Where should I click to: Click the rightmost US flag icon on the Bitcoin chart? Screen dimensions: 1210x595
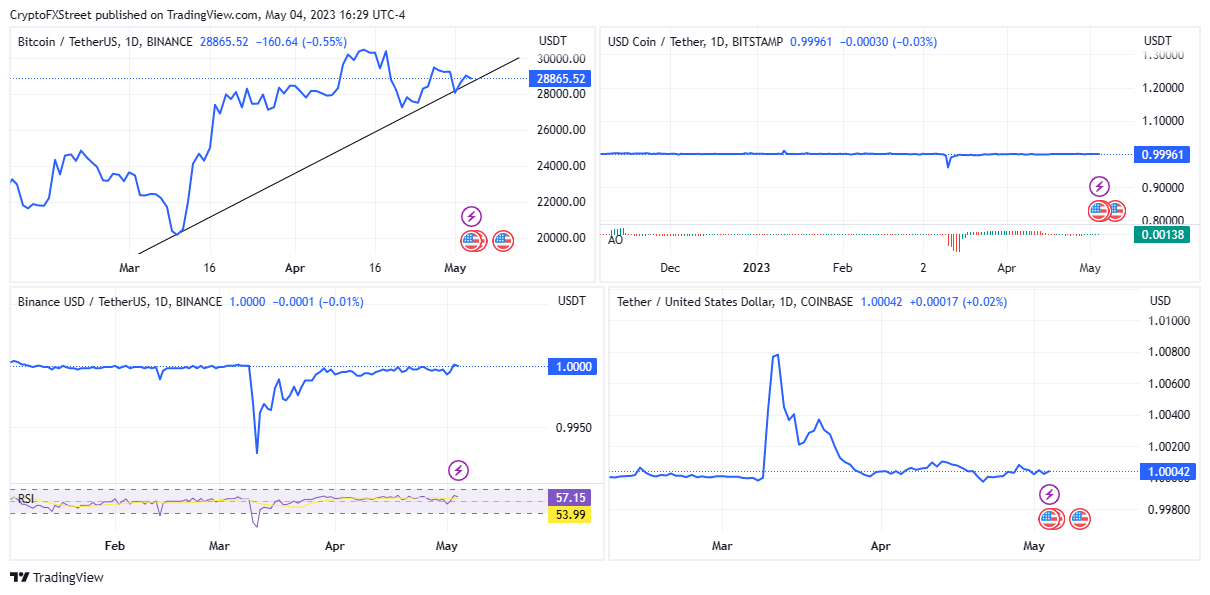pos(503,240)
